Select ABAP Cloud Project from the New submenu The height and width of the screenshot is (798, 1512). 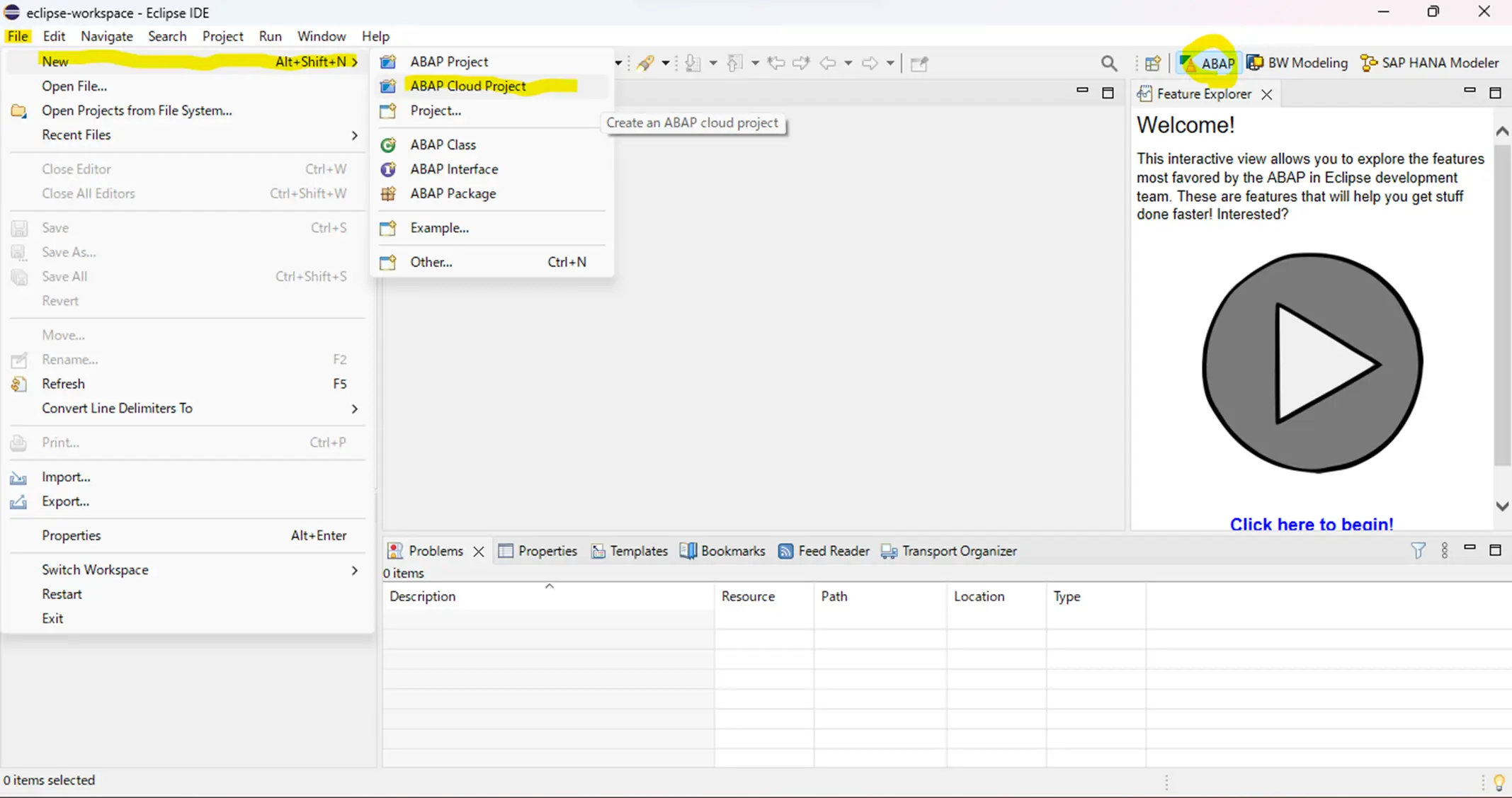coord(491,86)
